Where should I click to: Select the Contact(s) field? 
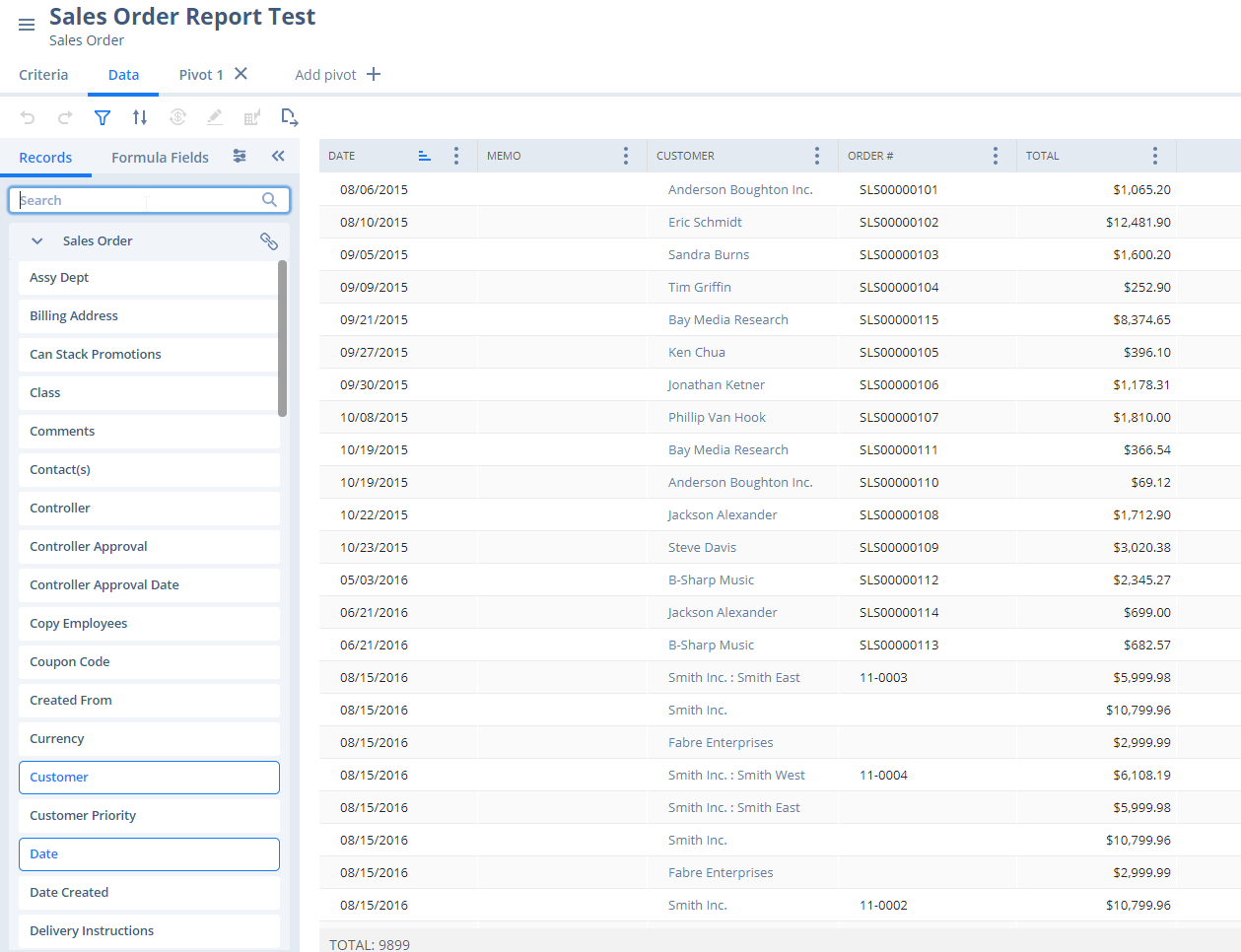pyautogui.click(x=149, y=470)
